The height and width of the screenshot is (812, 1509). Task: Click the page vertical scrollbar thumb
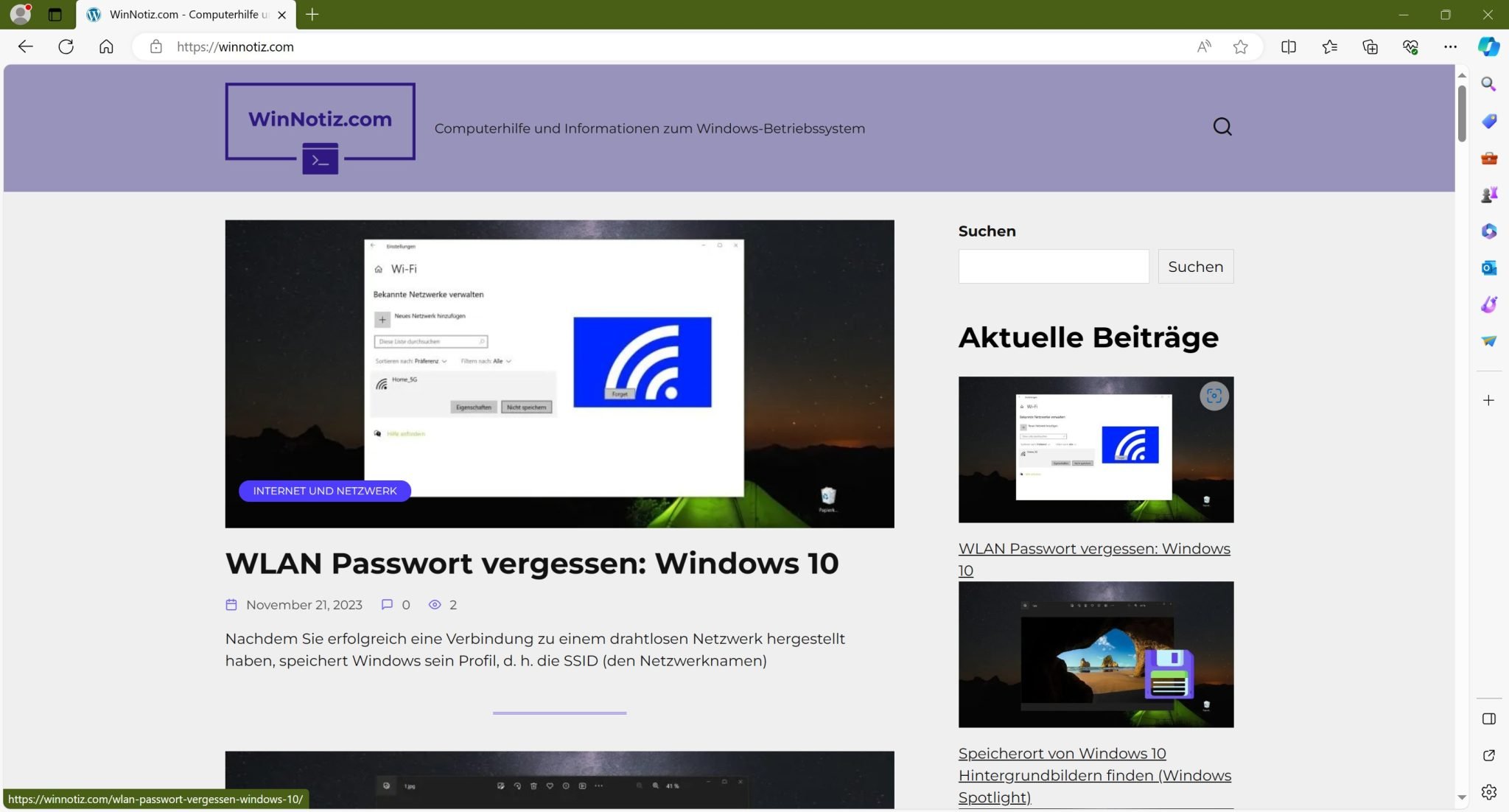coord(1462,113)
